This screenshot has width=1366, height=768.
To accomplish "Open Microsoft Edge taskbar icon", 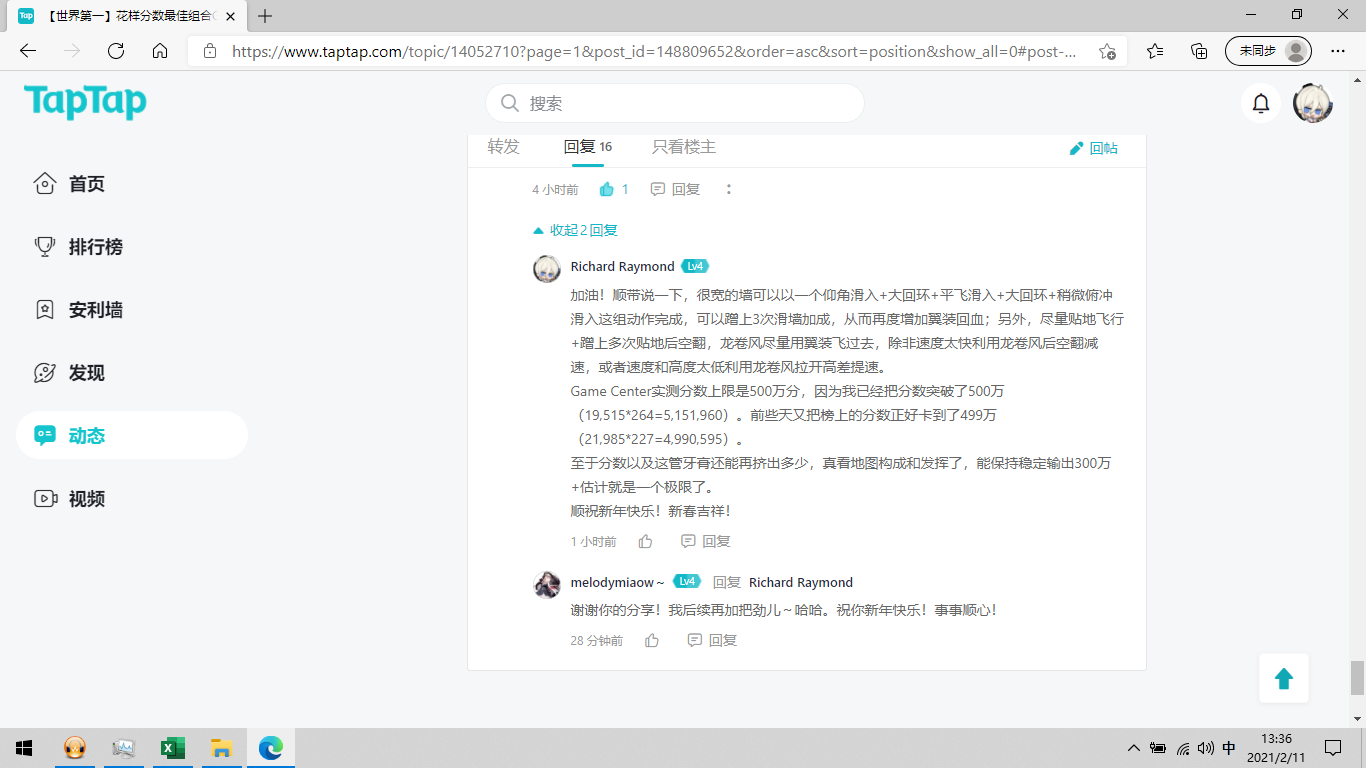I will tap(271, 748).
